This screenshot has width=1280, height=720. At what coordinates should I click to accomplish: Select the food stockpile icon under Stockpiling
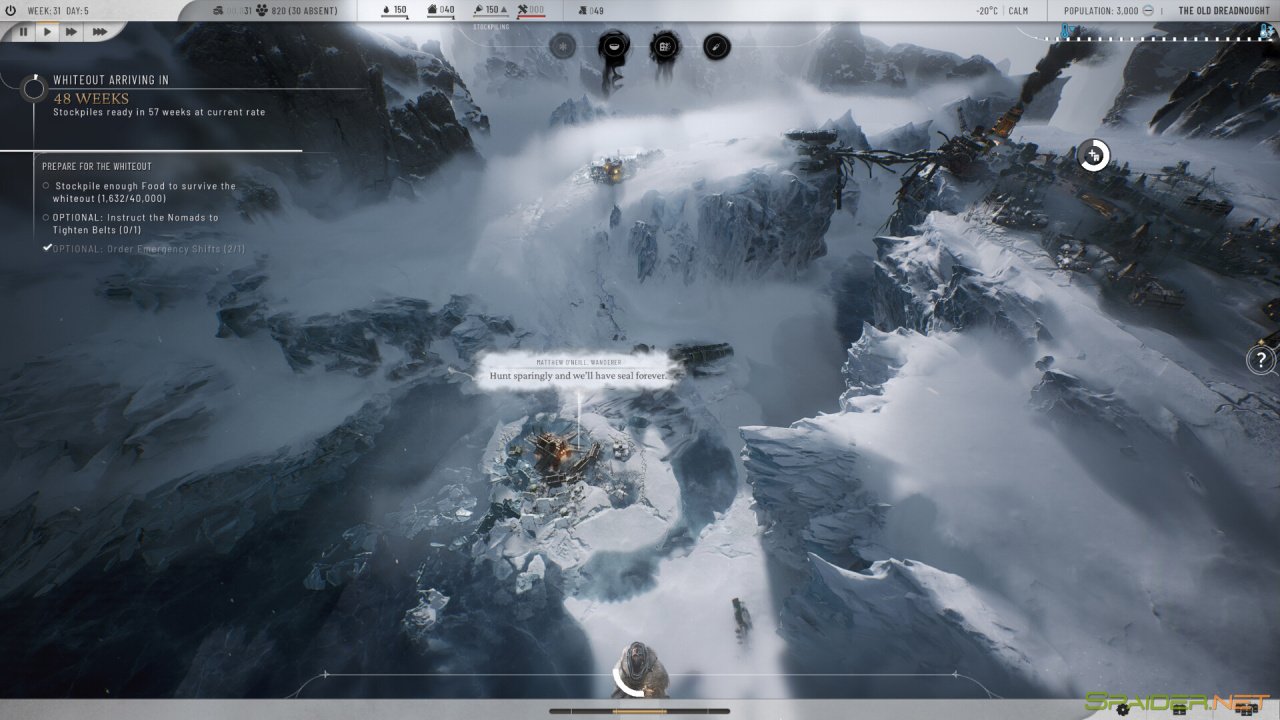613,46
